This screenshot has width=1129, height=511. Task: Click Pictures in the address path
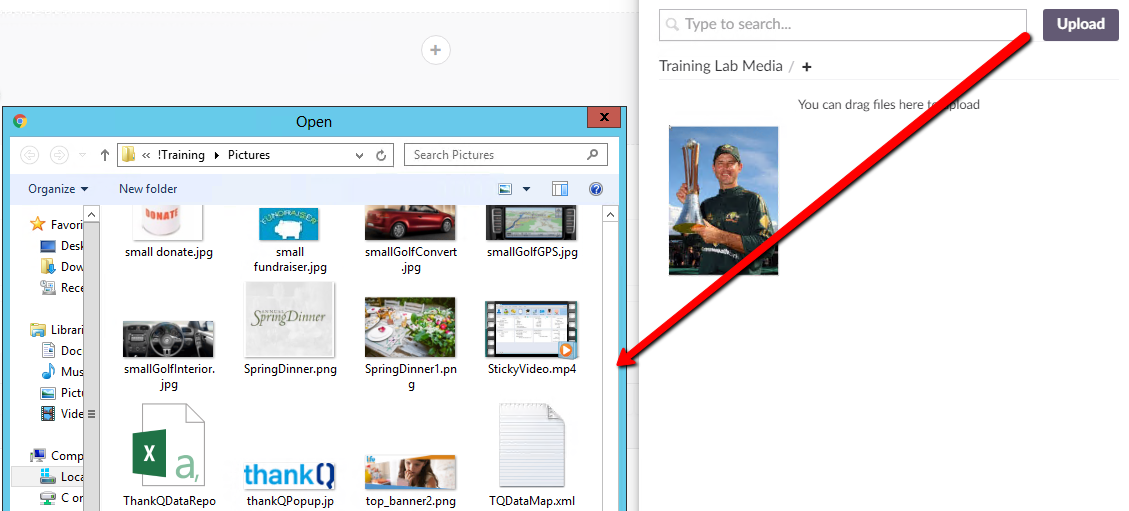tap(249, 155)
